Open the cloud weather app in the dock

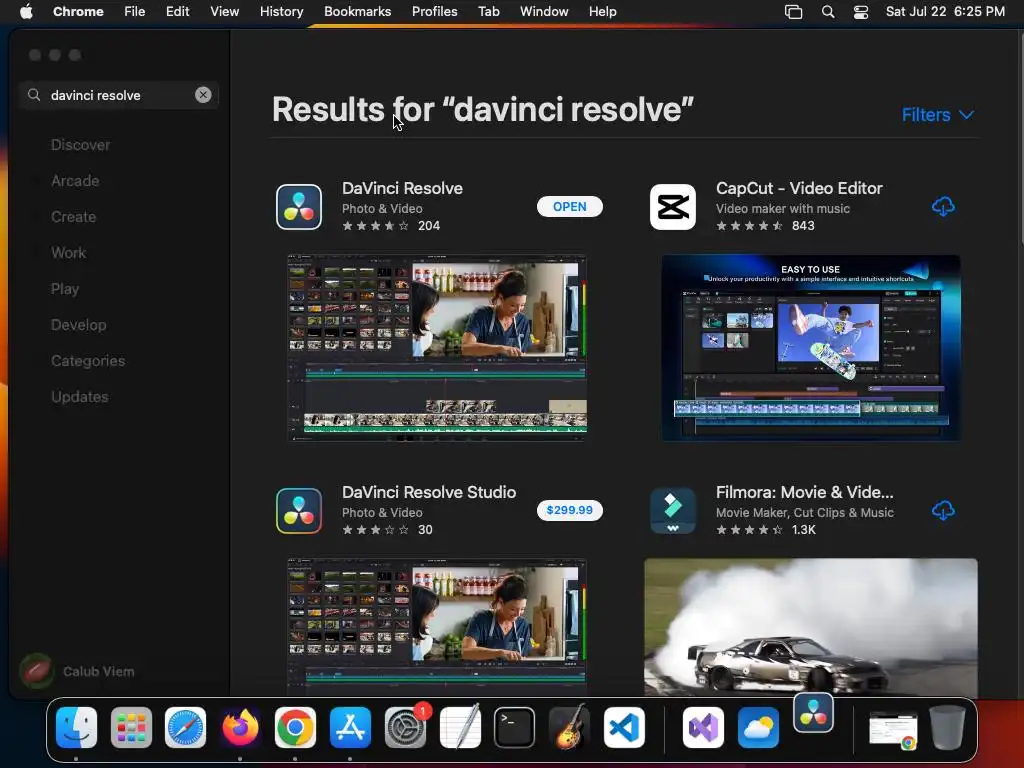(x=758, y=728)
